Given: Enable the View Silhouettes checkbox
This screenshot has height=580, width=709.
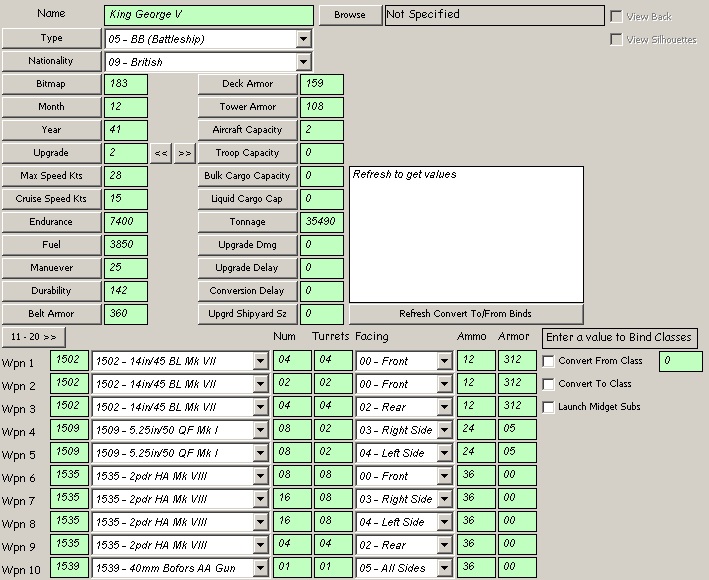Looking at the screenshot, I should (616, 39).
